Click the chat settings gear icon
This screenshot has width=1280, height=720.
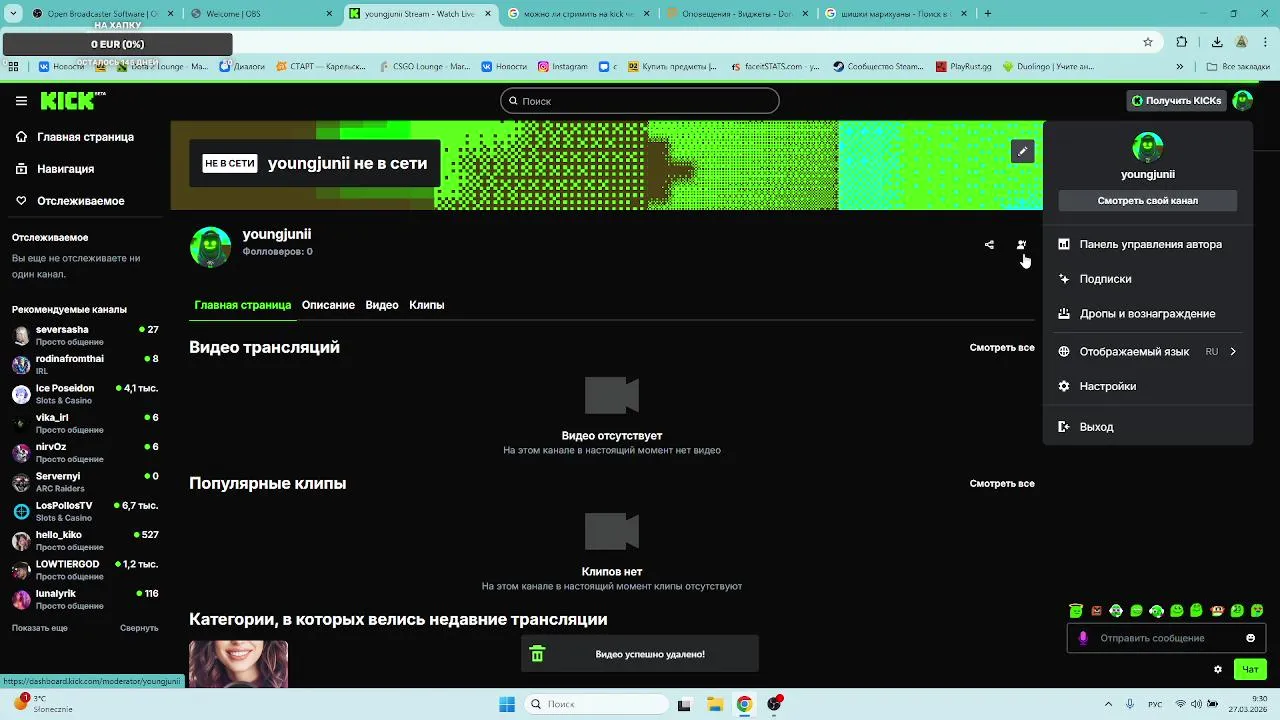pyautogui.click(x=1218, y=669)
